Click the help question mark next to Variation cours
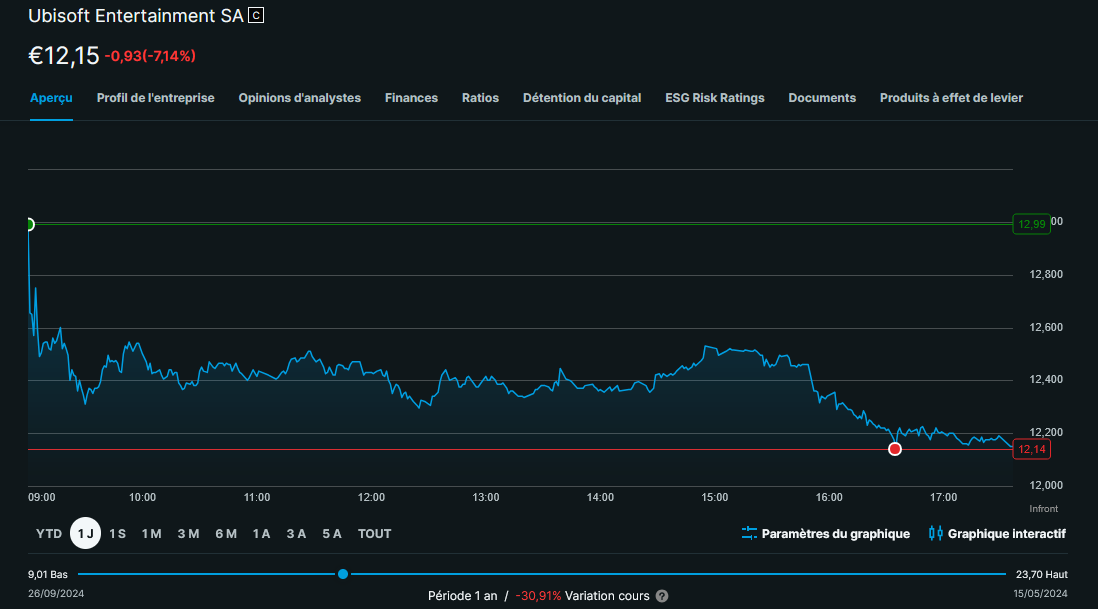Image resolution: width=1098 pixels, height=609 pixels. [x=662, y=596]
